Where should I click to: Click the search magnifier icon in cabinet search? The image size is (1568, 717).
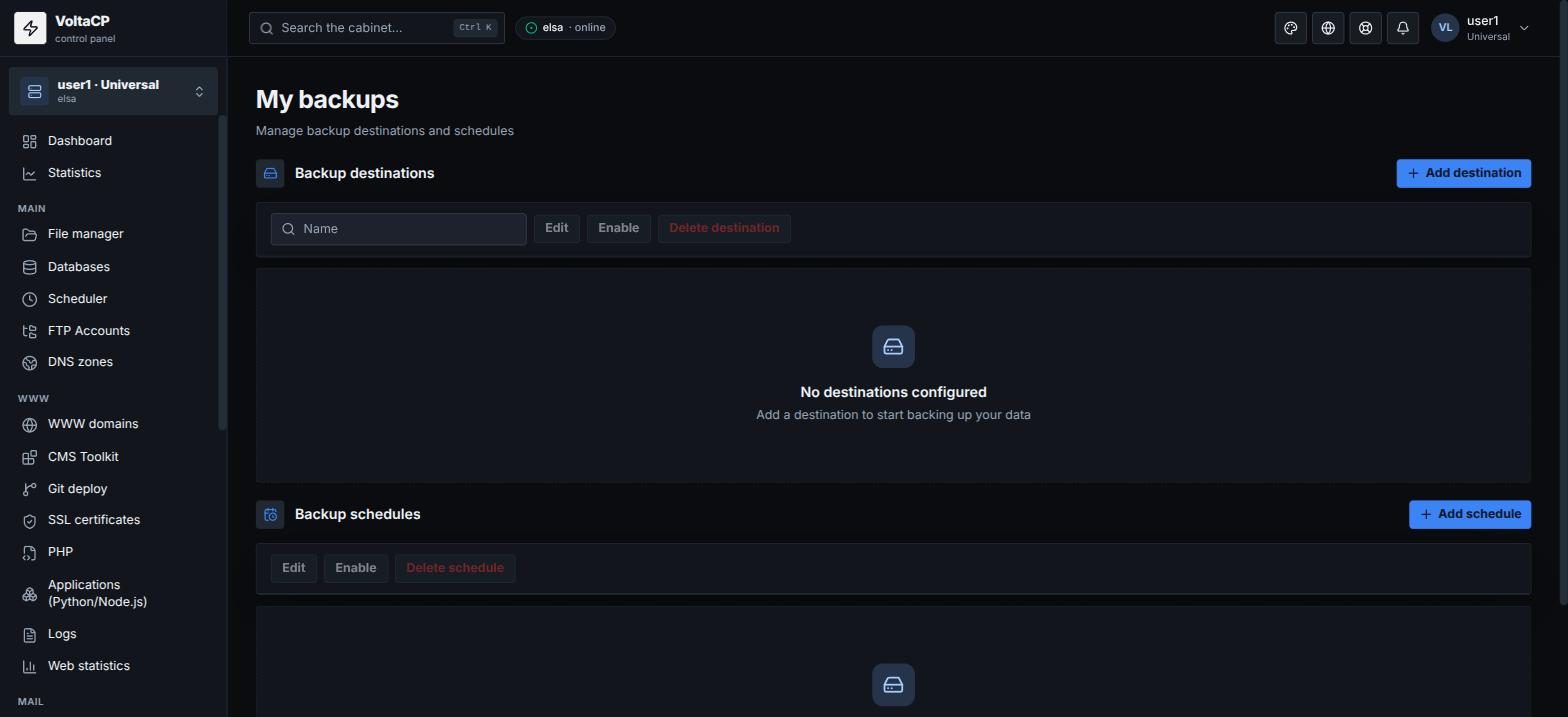click(x=267, y=28)
